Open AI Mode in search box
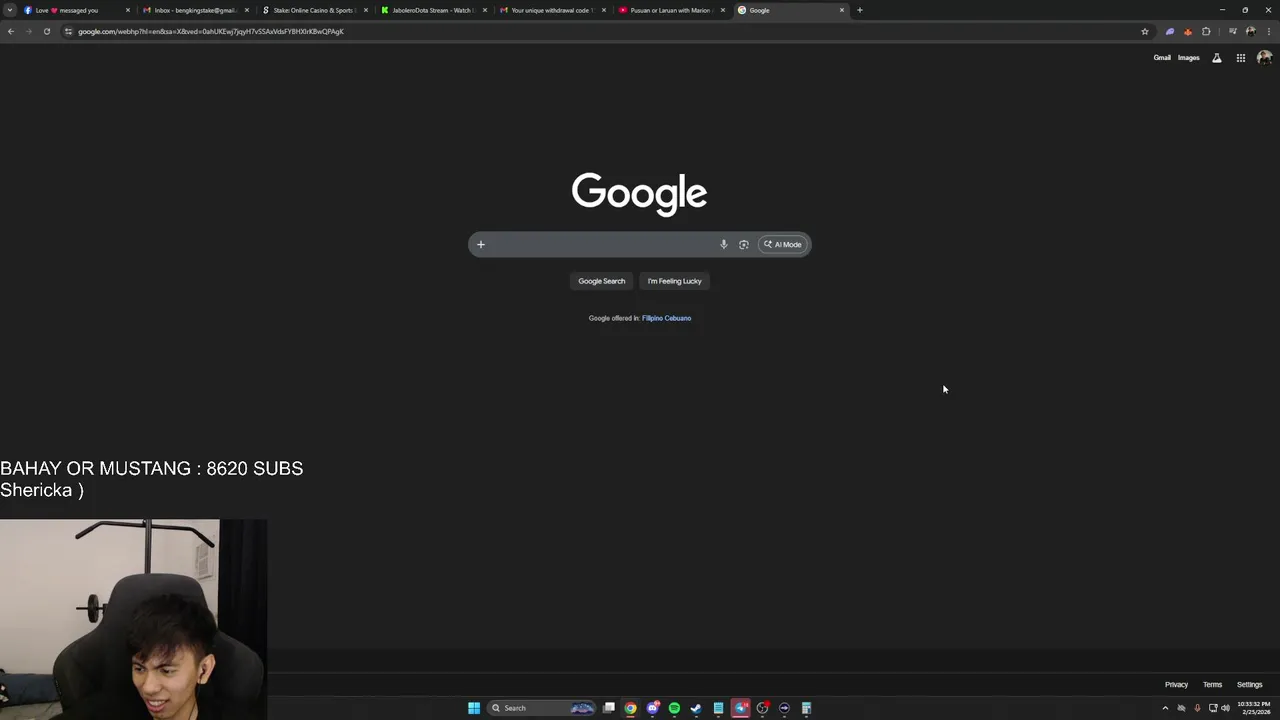This screenshot has width=1280, height=720. [782, 244]
